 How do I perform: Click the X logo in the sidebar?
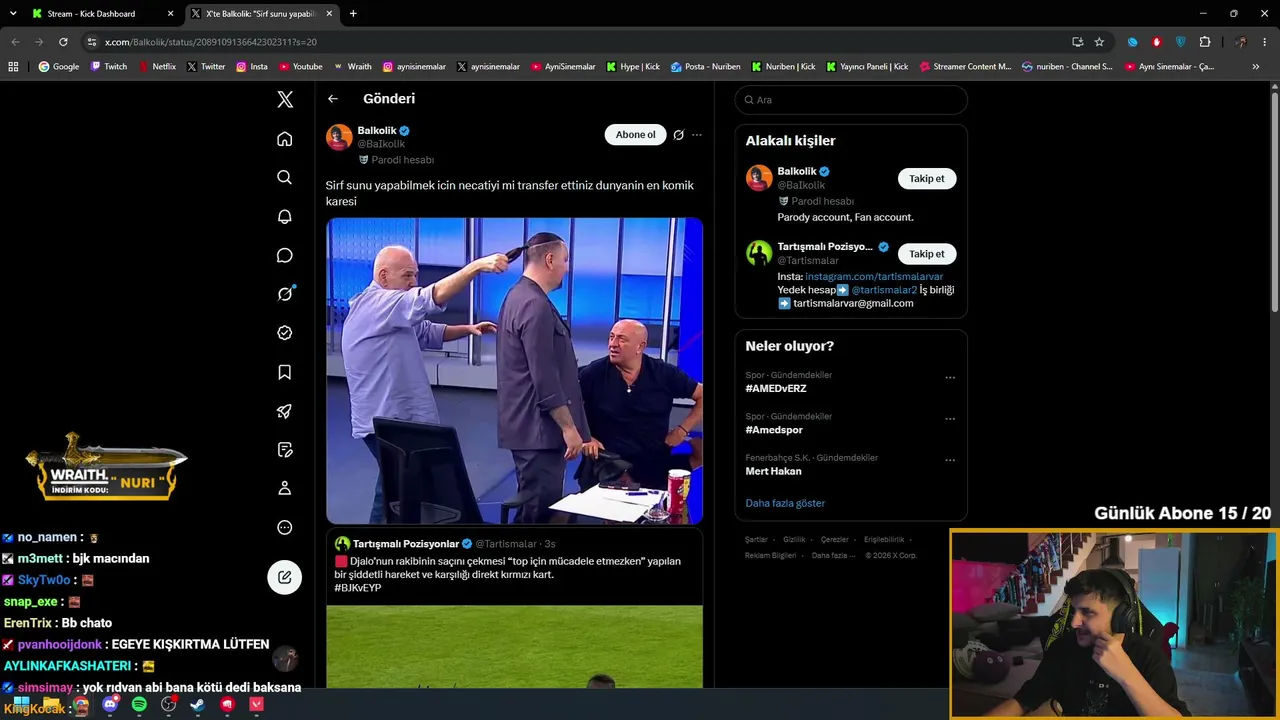click(x=285, y=99)
